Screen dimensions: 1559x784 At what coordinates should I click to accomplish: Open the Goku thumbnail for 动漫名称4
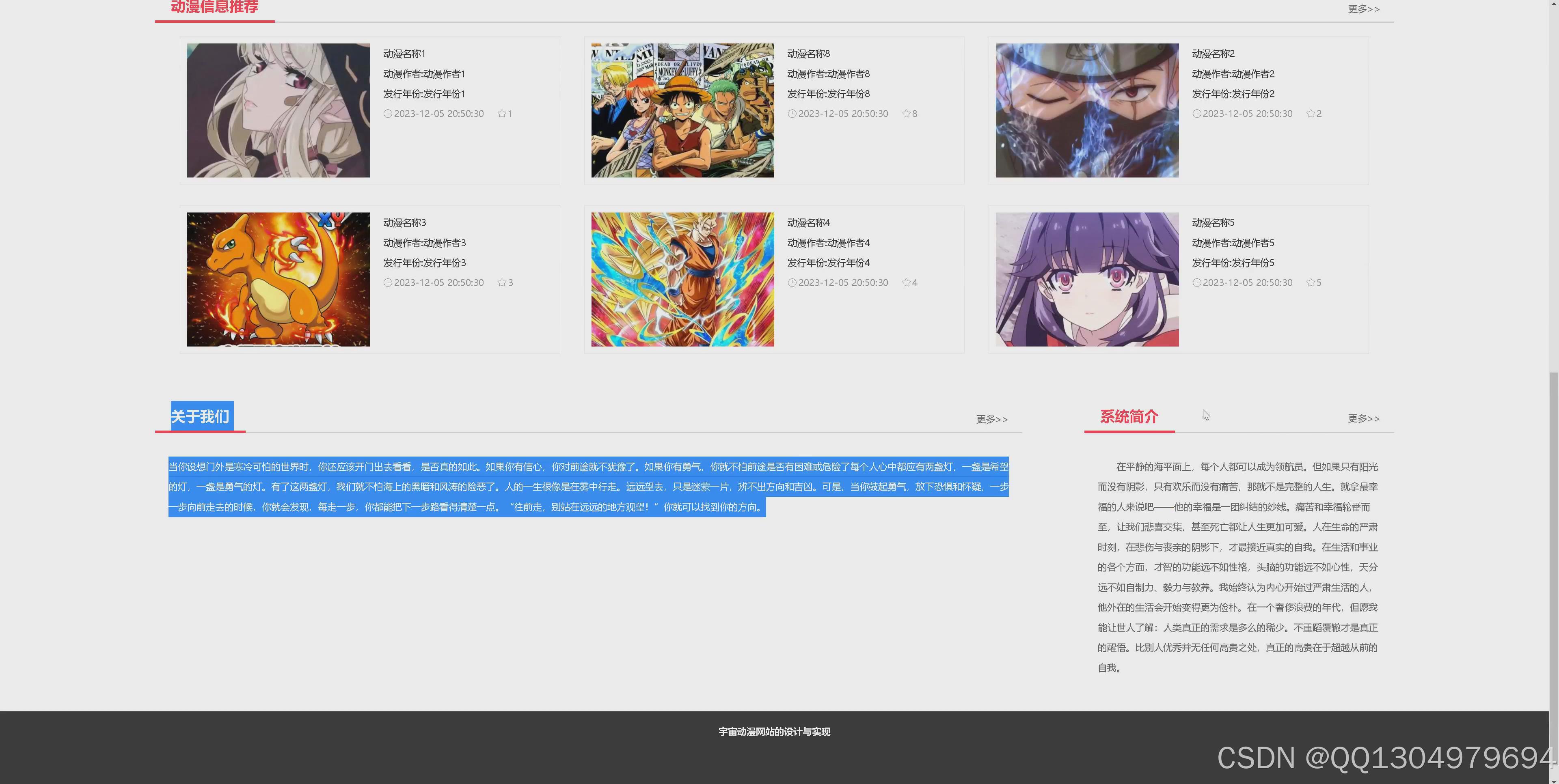[x=682, y=279]
